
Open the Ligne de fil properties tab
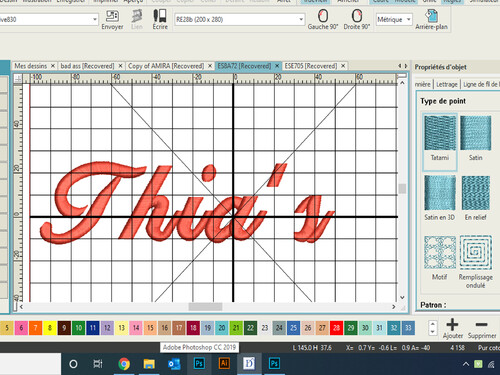click(480, 84)
